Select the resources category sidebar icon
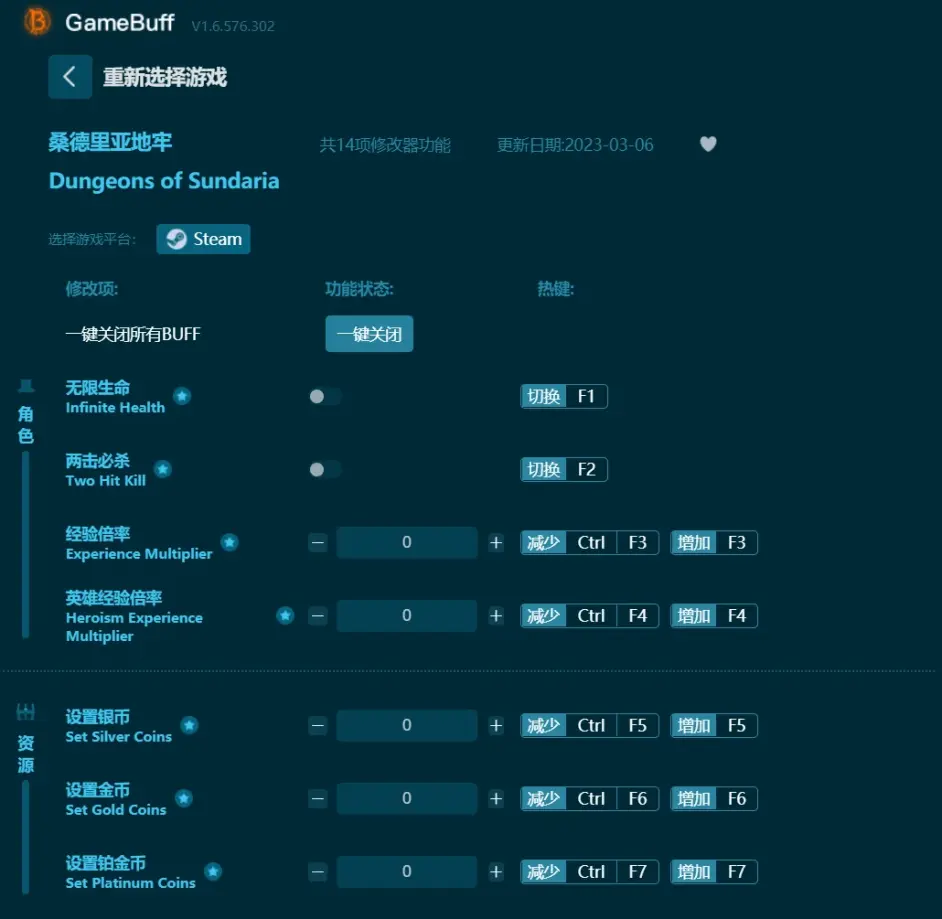The width and height of the screenshot is (942, 919). [x=26, y=712]
